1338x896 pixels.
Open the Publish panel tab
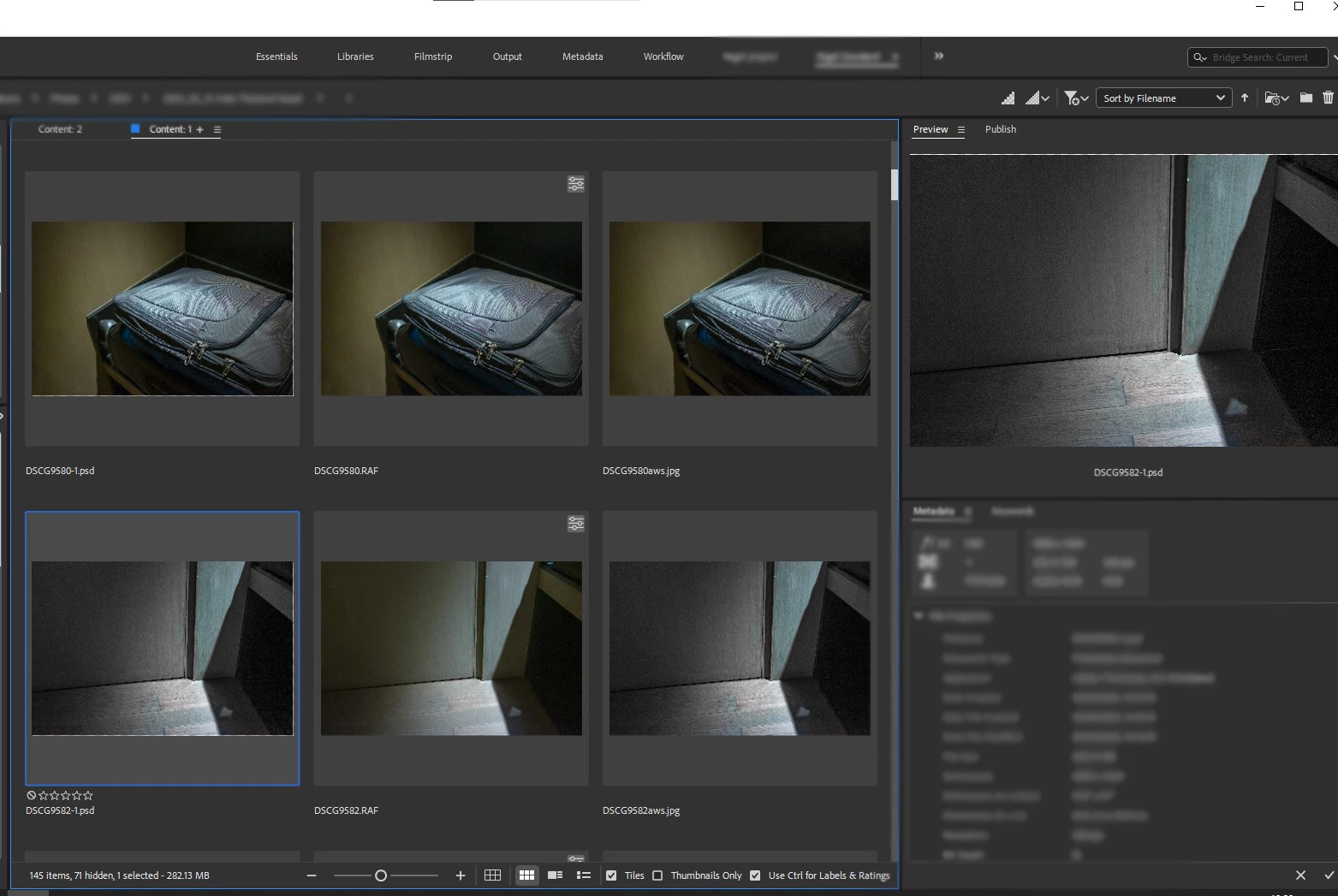coord(1000,129)
